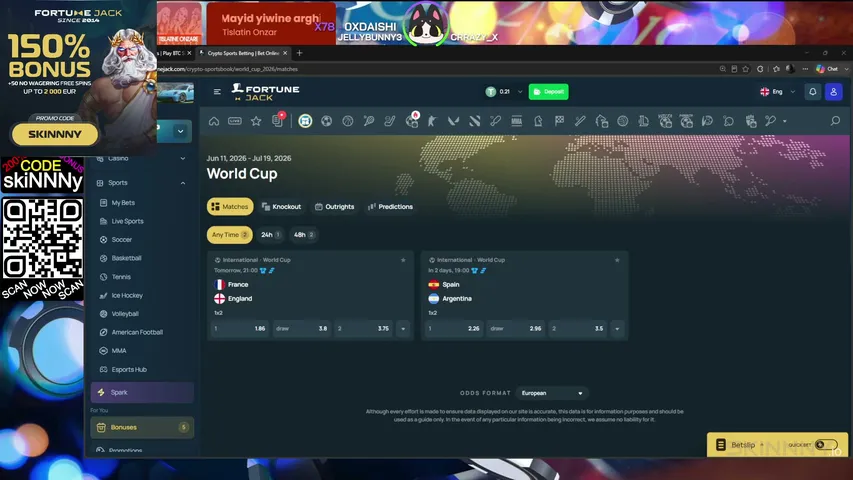Bet on Argentina at odds 3.5
This screenshot has width=853, height=480.
tap(578, 329)
